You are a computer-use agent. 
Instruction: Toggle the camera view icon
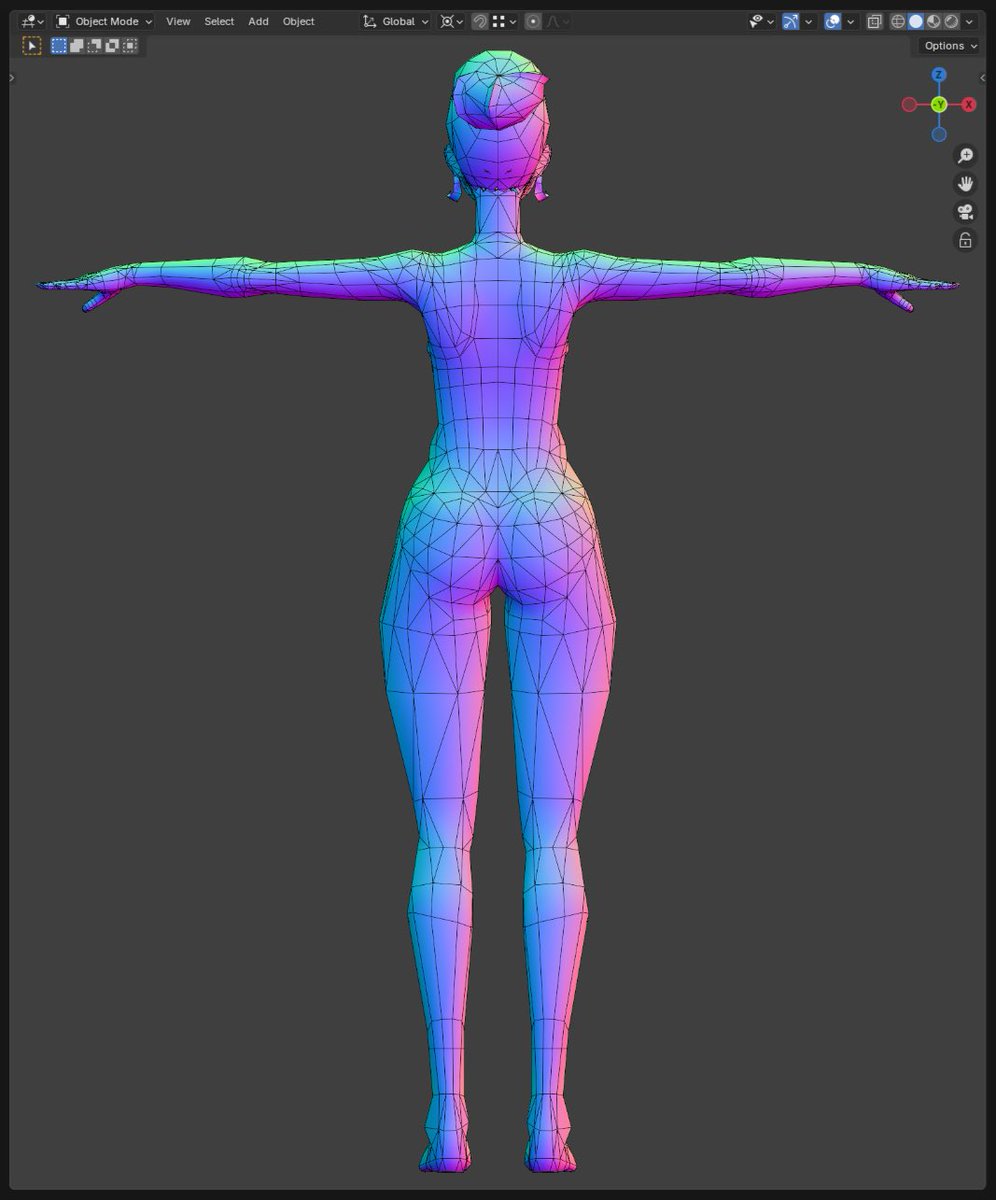tap(965, 212)
